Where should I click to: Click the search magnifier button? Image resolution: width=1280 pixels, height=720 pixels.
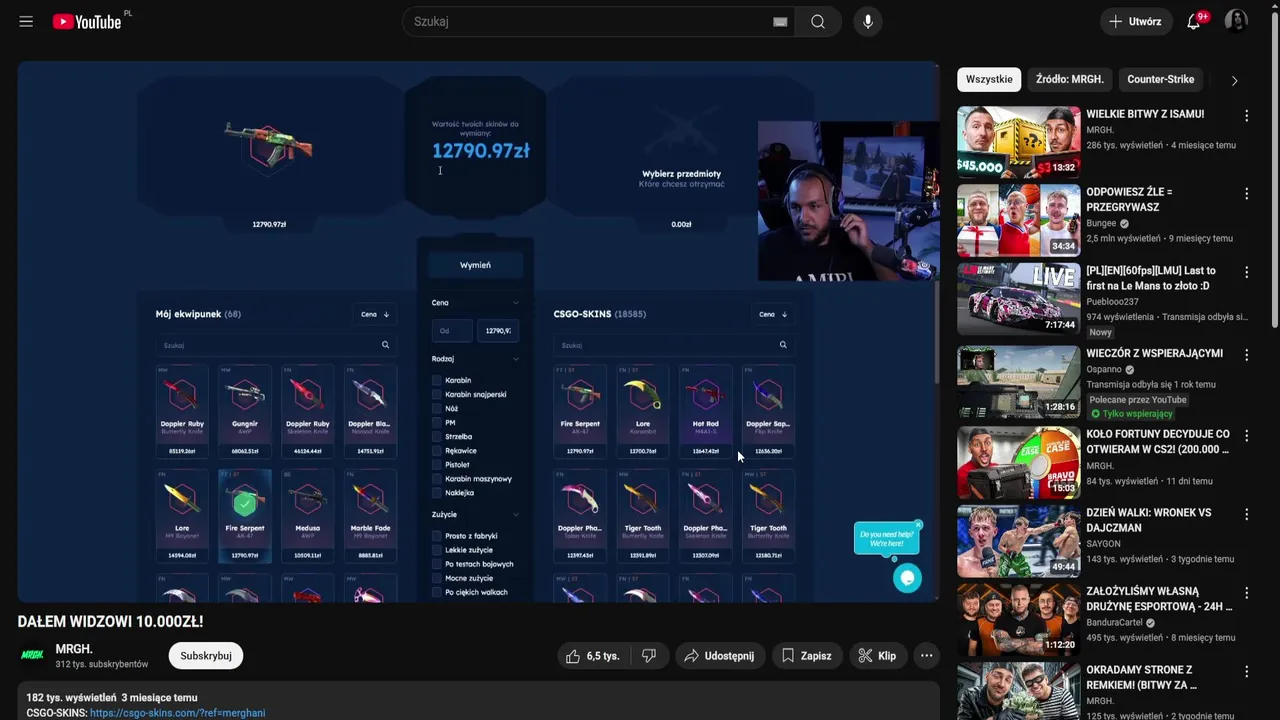[818, 21]
